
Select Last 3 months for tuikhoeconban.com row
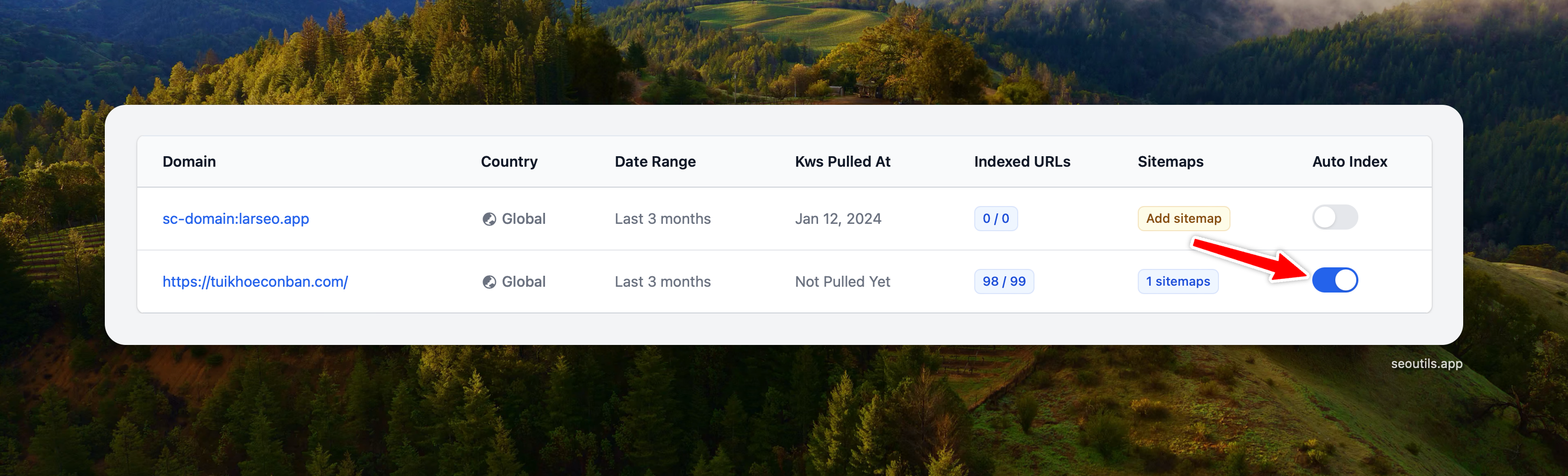[x=662, y=282]
